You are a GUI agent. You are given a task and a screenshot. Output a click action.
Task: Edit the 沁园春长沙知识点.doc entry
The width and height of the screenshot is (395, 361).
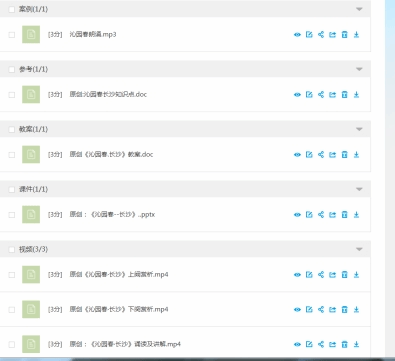(x=309, y=95)
